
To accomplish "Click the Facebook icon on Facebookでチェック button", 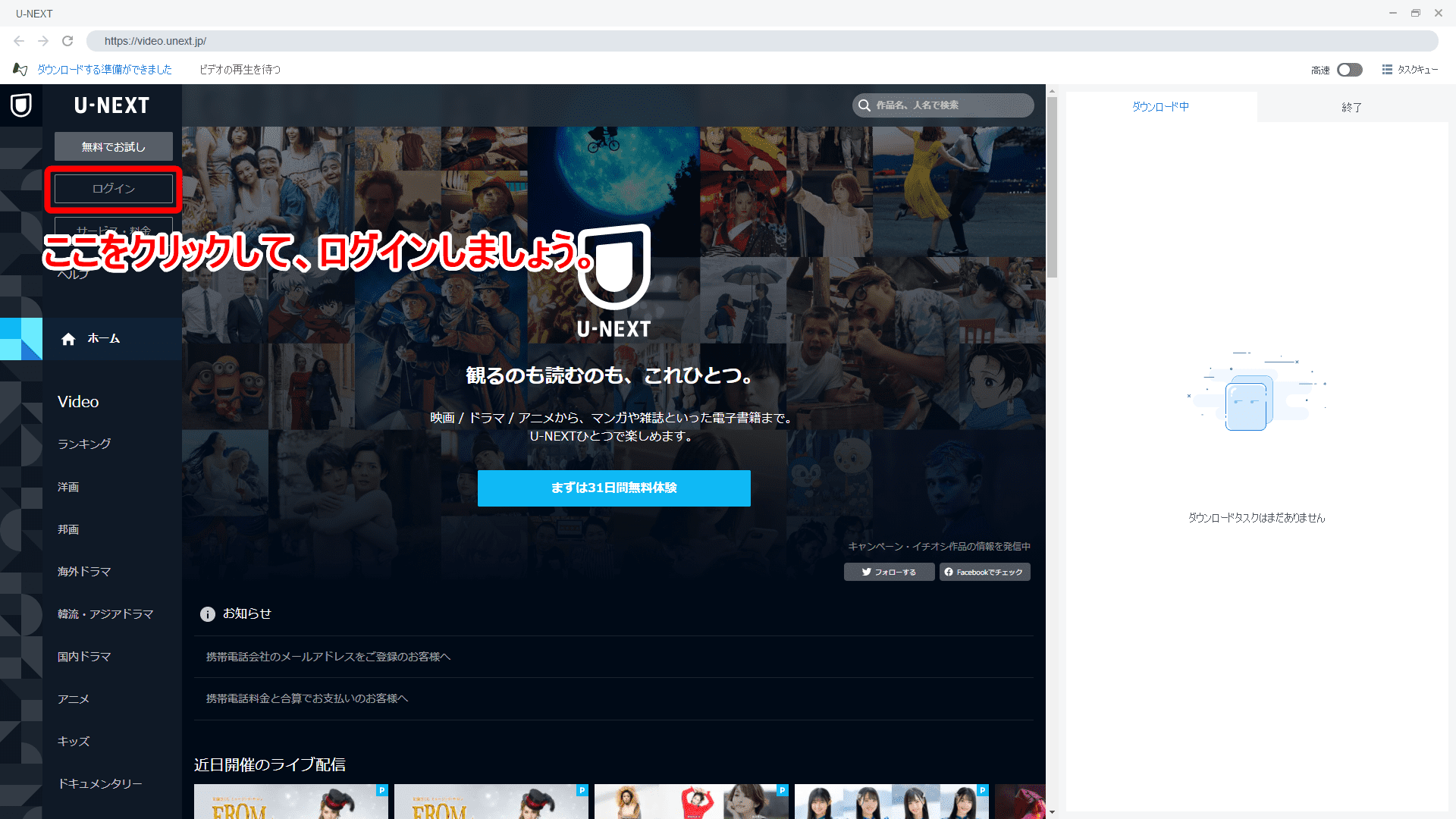I will (x=949, y=572).
